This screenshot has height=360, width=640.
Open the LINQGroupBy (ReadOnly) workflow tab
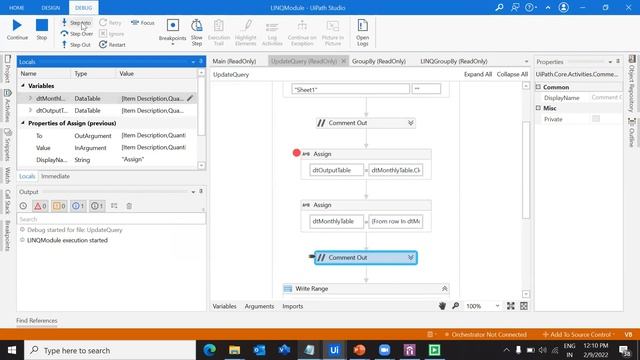(454, 61)
